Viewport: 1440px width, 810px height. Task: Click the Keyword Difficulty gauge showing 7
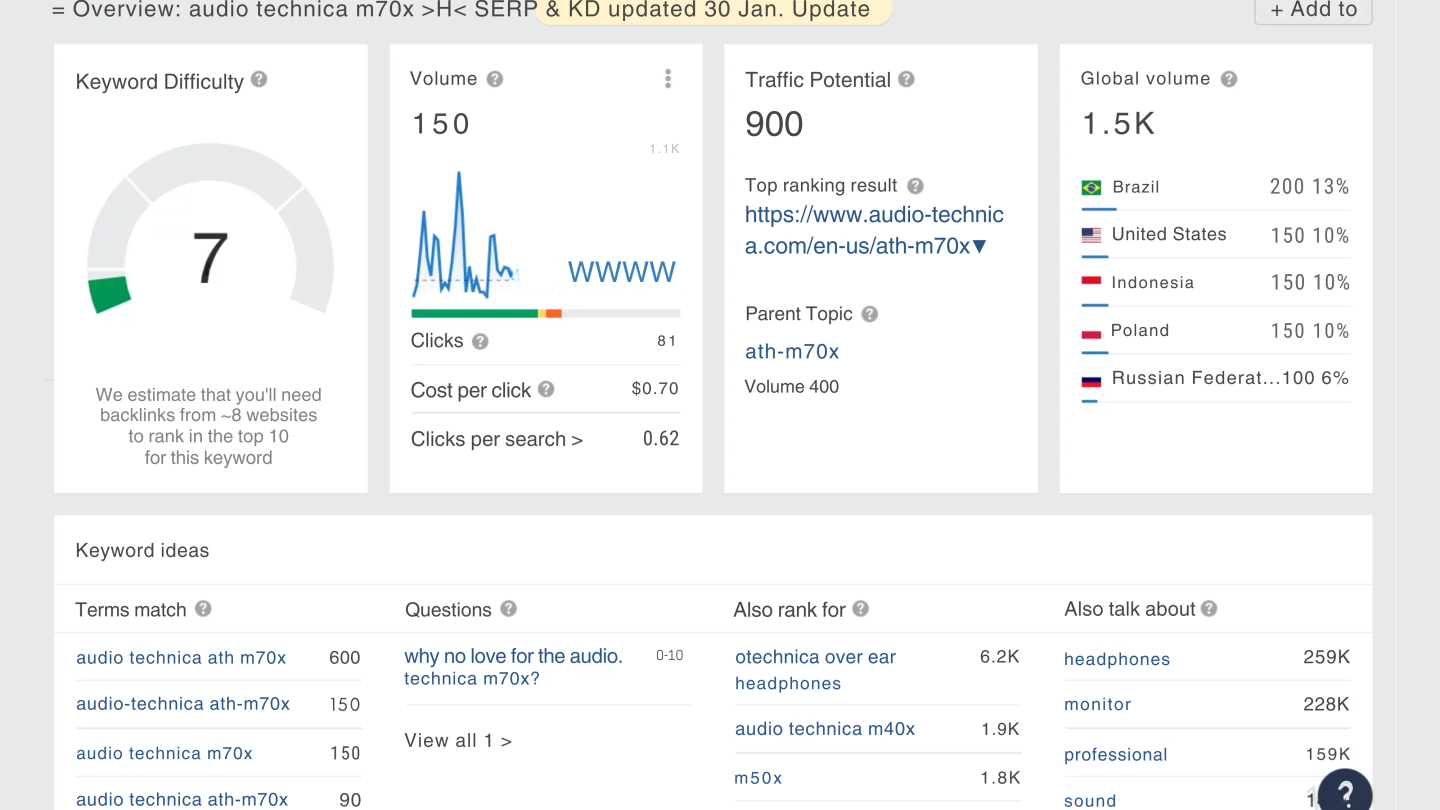tap(210, 230)
